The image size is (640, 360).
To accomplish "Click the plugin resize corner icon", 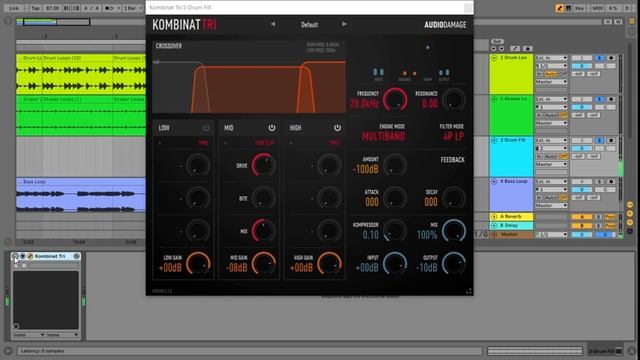I will (x=469, y=291).
